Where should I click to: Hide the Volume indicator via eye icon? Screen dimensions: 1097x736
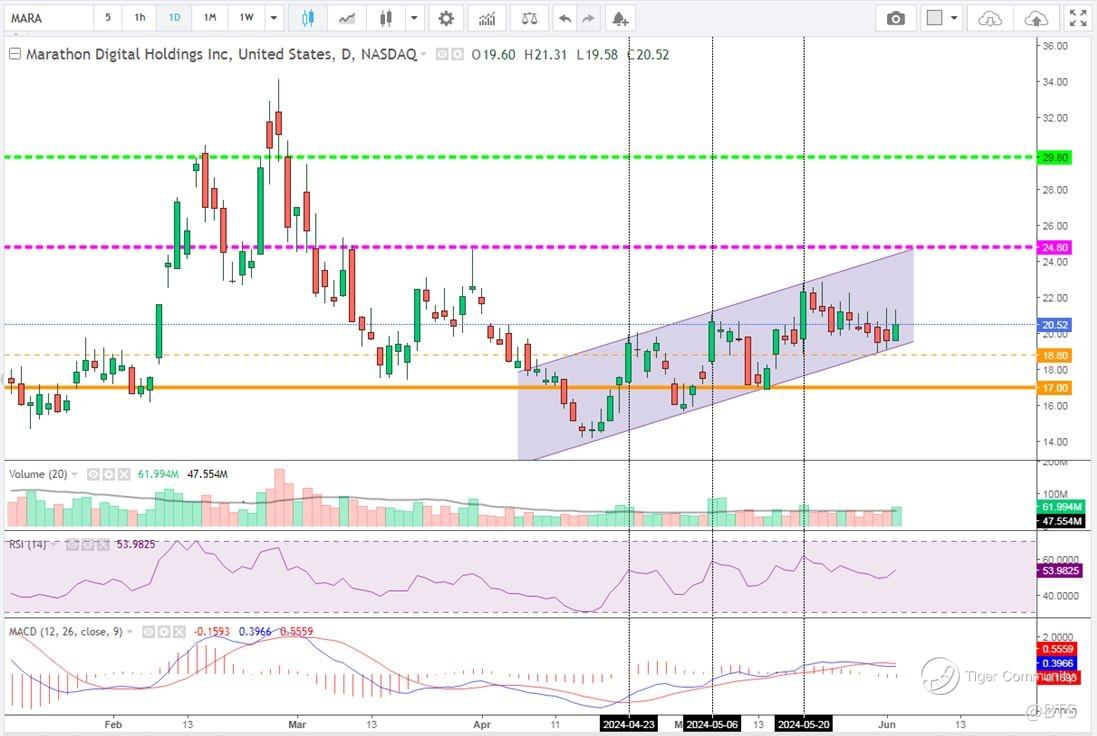[x=93, y=474]
